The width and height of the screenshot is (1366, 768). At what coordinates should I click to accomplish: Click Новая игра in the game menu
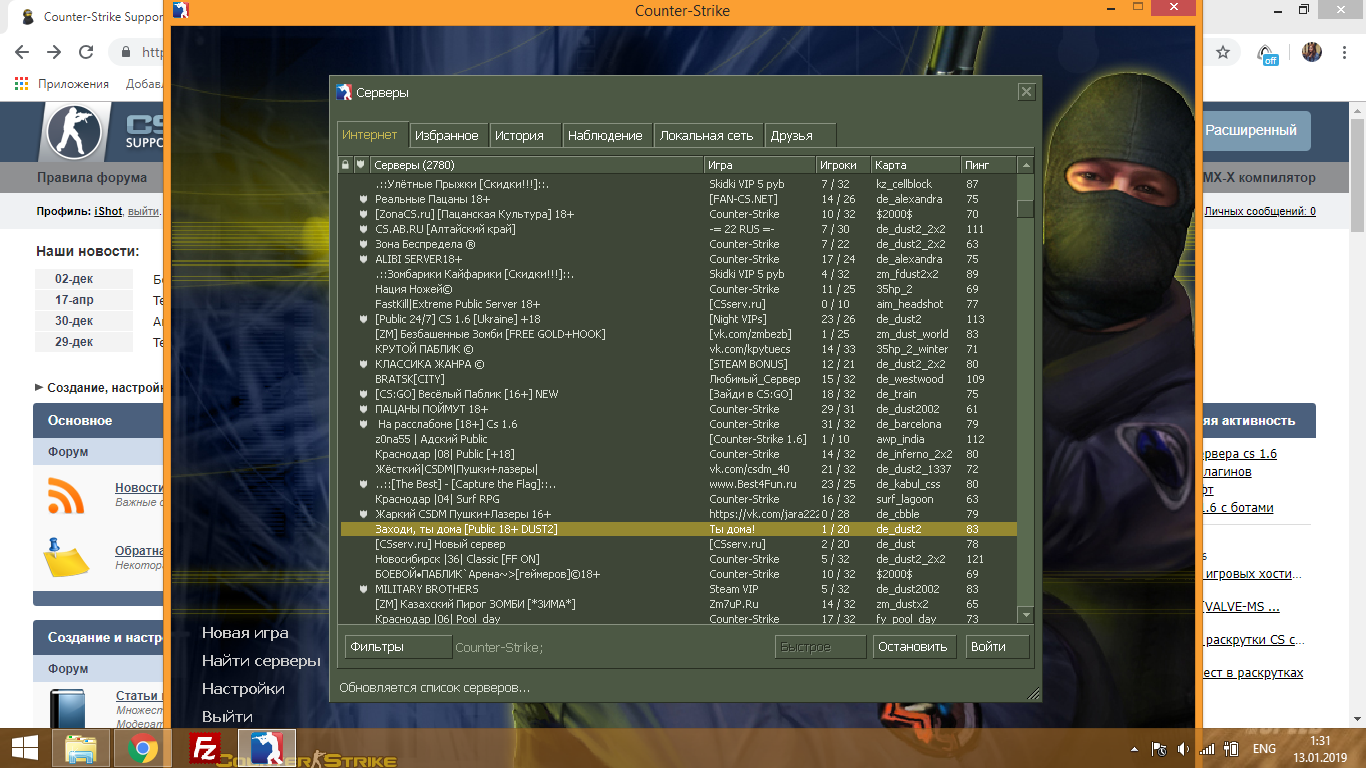coord(245,633)
